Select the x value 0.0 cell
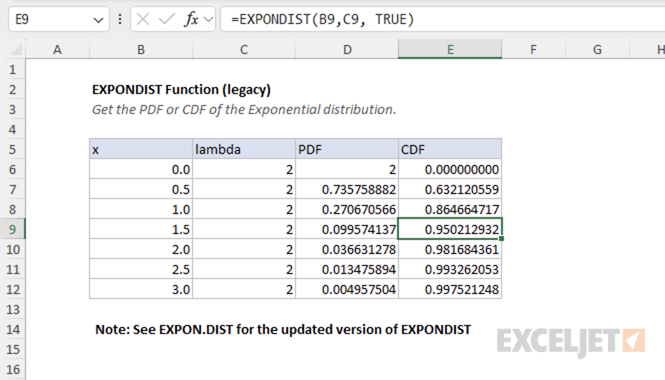This screenshot has width=665, height=380. tap(141, 169)
